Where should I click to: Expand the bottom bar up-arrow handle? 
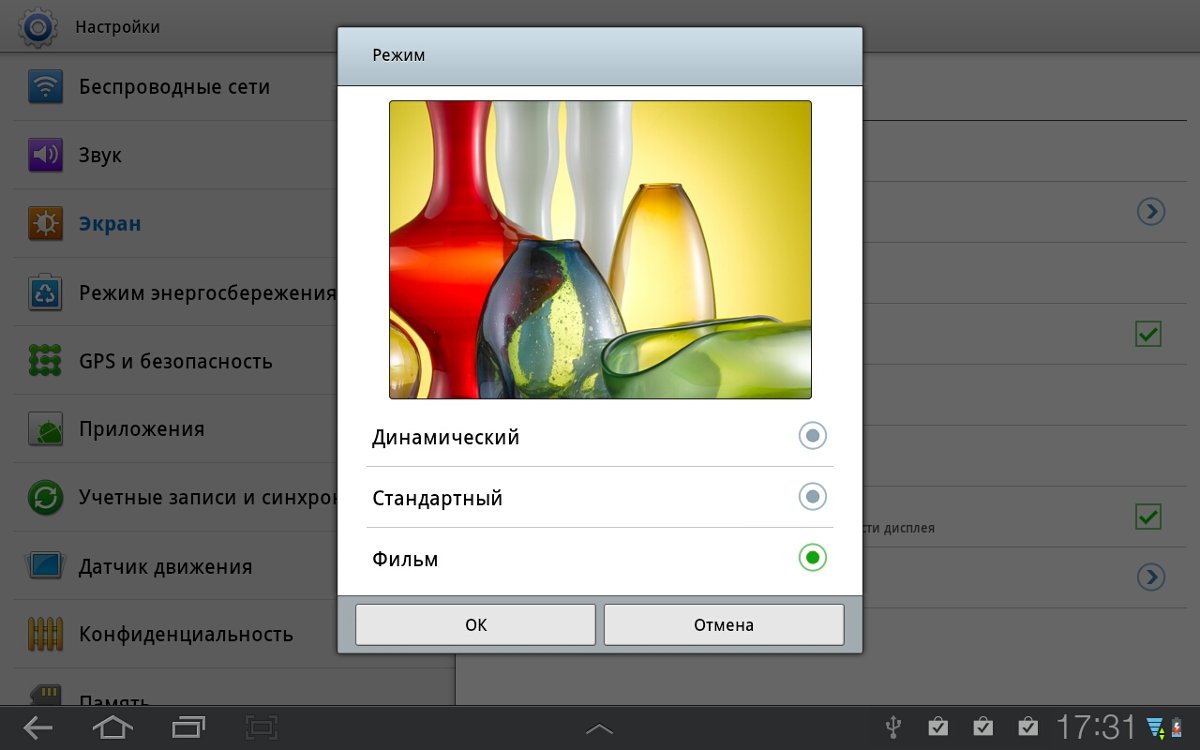click(x=599, y=729)
